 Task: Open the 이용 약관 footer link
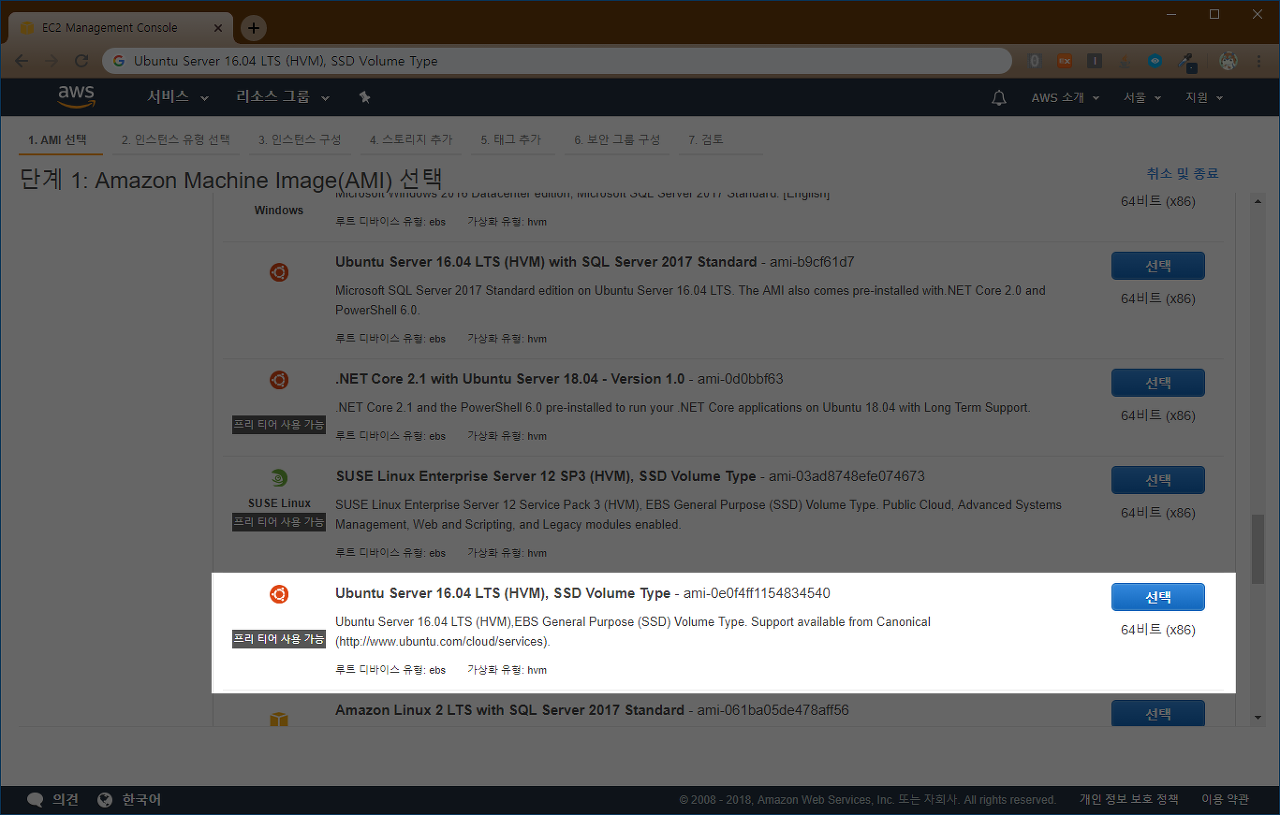1225,799
